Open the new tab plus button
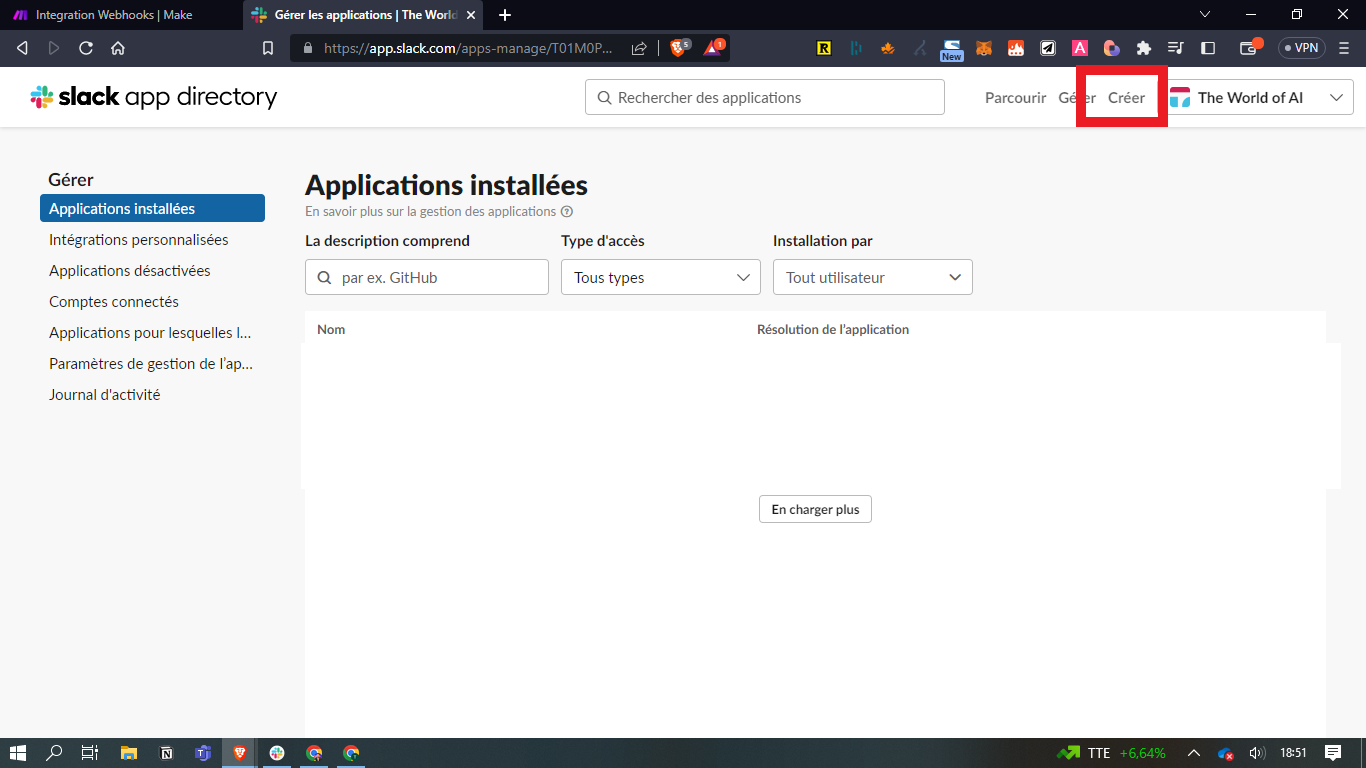The height and width of the screenshot is (768, 1366). click(505, 15)
